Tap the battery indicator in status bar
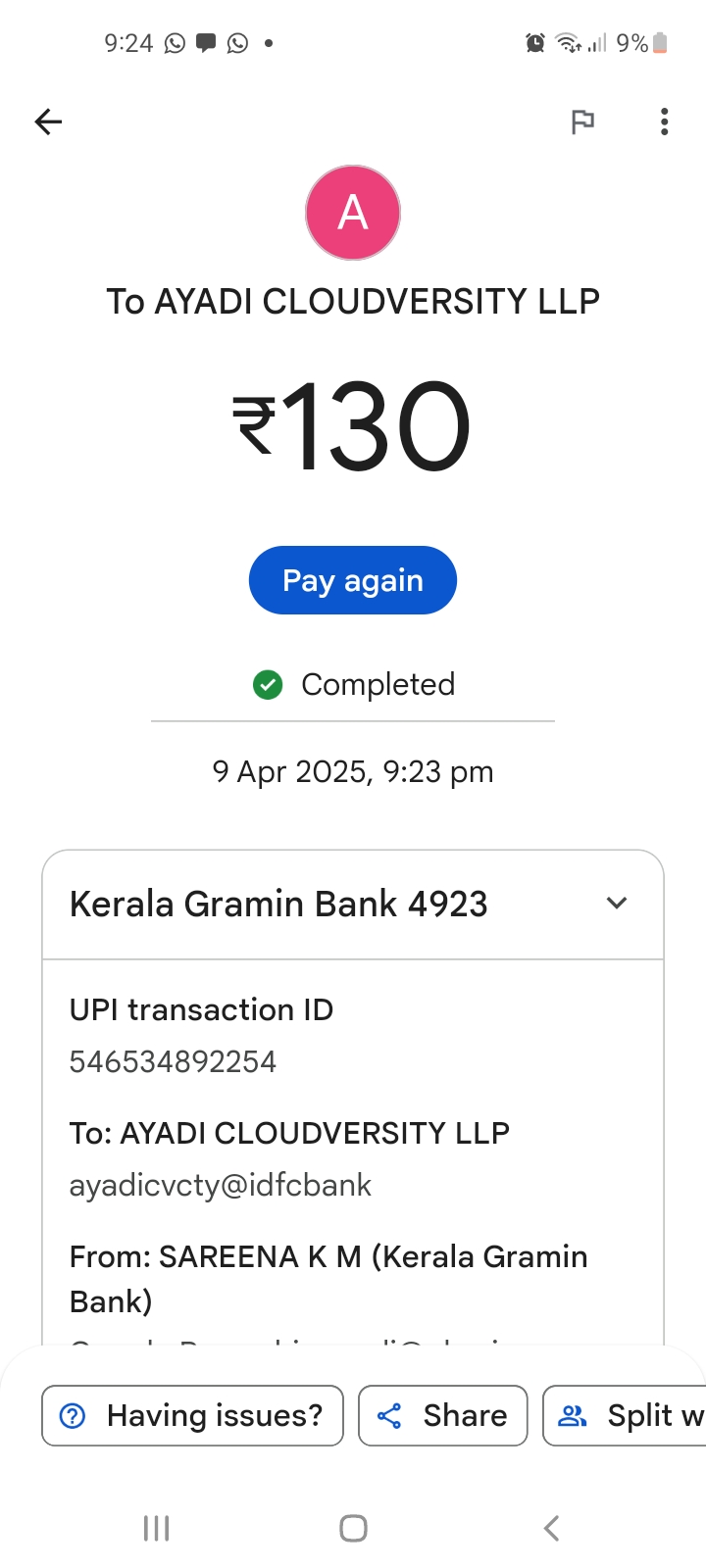Viewport: 706px width, 1568px height. (x=659, y=43)
